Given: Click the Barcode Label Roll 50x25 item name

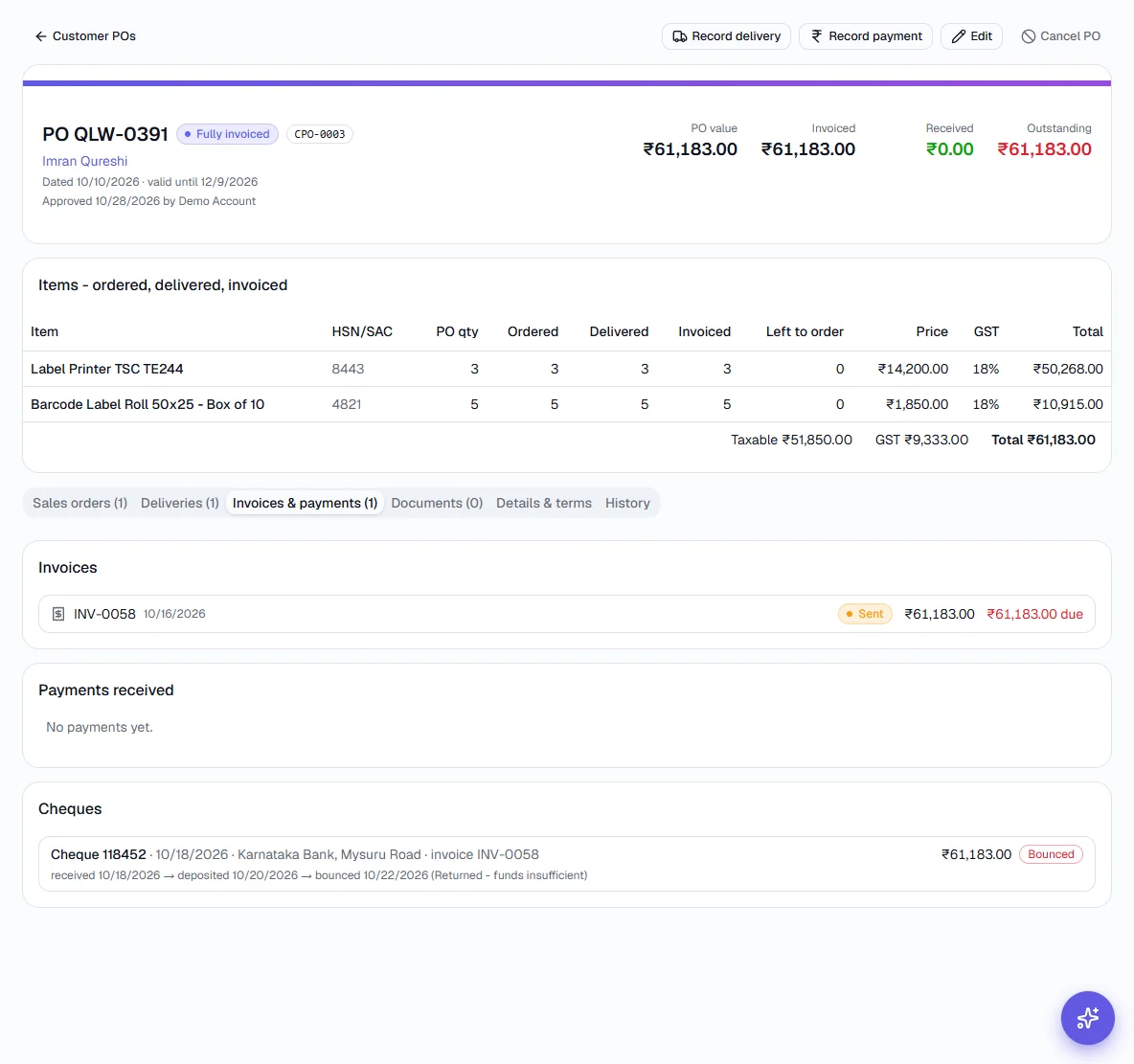Looking at the screenshot, I should tap(147, 404).
